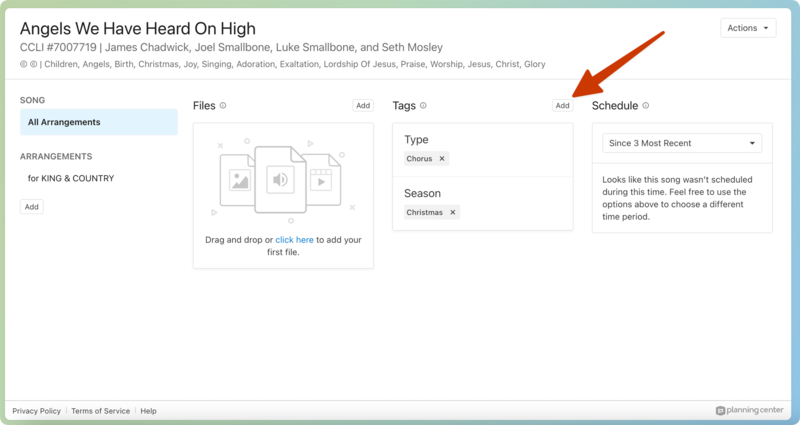The height and width of the screenshot is (425, 800).
Task: Open the Actions dropdown menu
Action: click(x=748, y=28)
